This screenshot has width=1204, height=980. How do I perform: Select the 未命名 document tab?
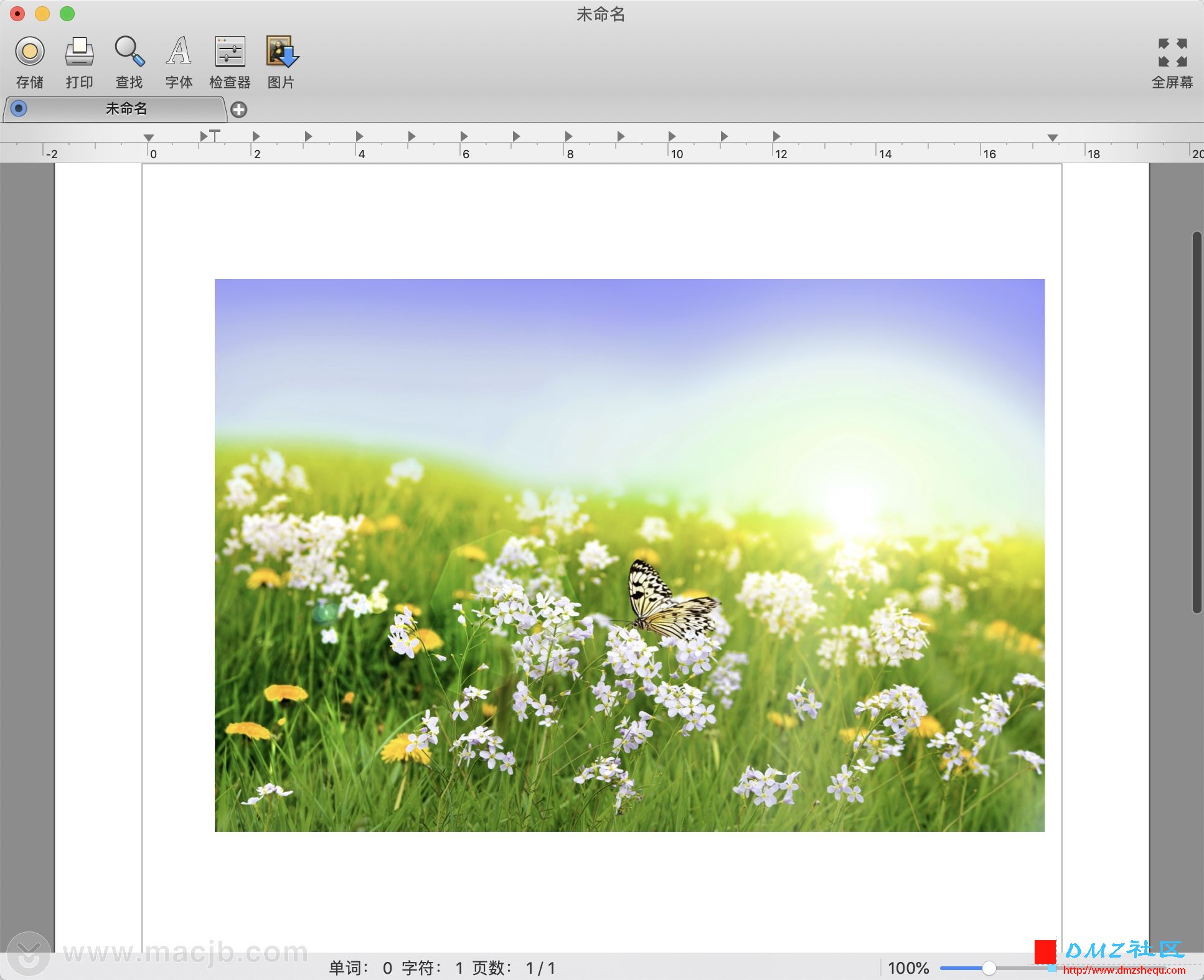click(115, 109)
